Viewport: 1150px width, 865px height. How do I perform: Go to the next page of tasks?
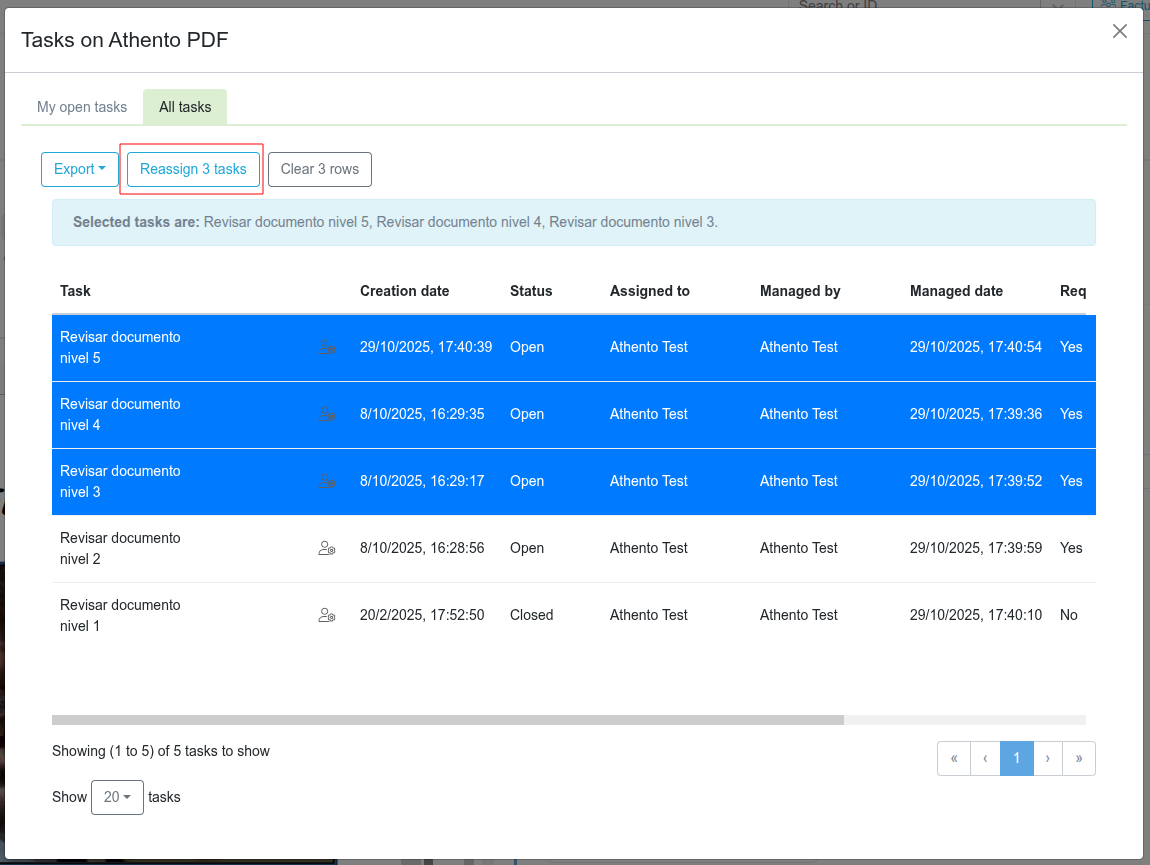coord(1047,758)
